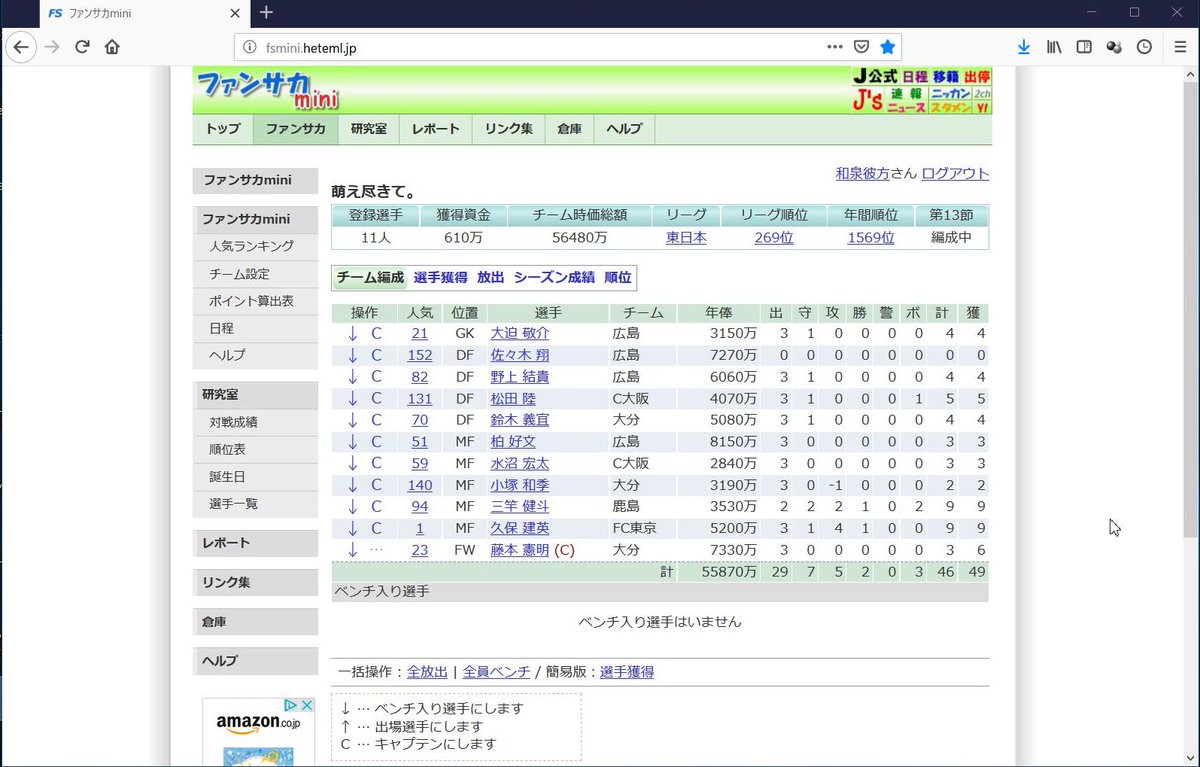
Task: Open ヘルプ in the site menu
Action: point(625,129)
